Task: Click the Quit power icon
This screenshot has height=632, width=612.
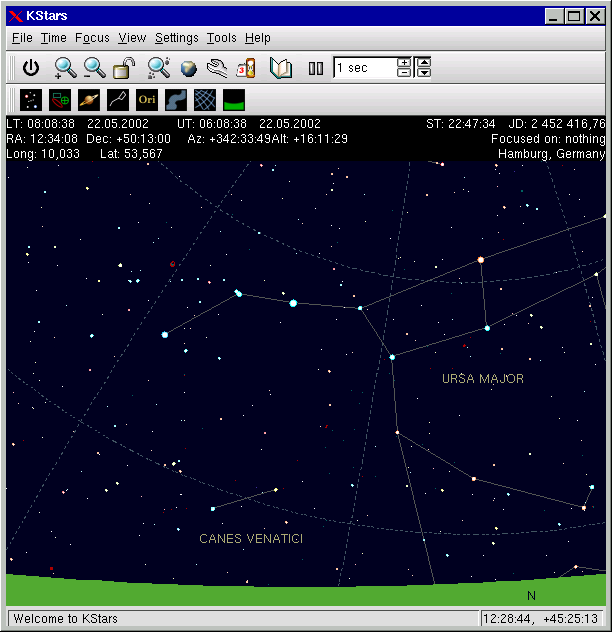Action: pos(31,68)
